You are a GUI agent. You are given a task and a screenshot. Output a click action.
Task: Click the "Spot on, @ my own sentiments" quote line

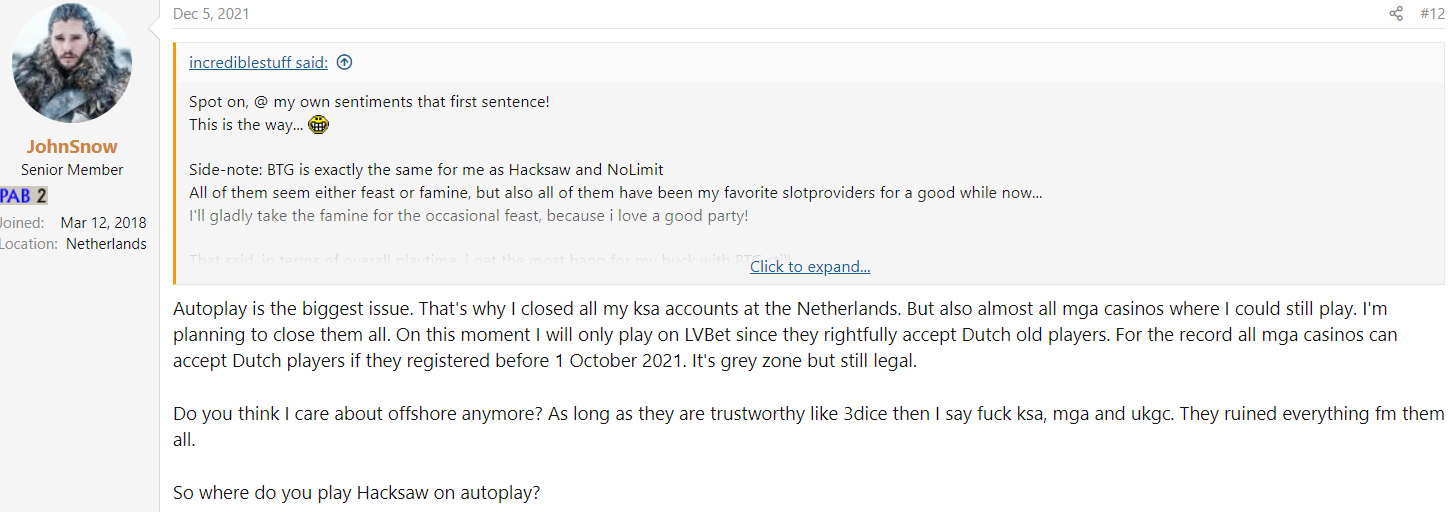369,102
